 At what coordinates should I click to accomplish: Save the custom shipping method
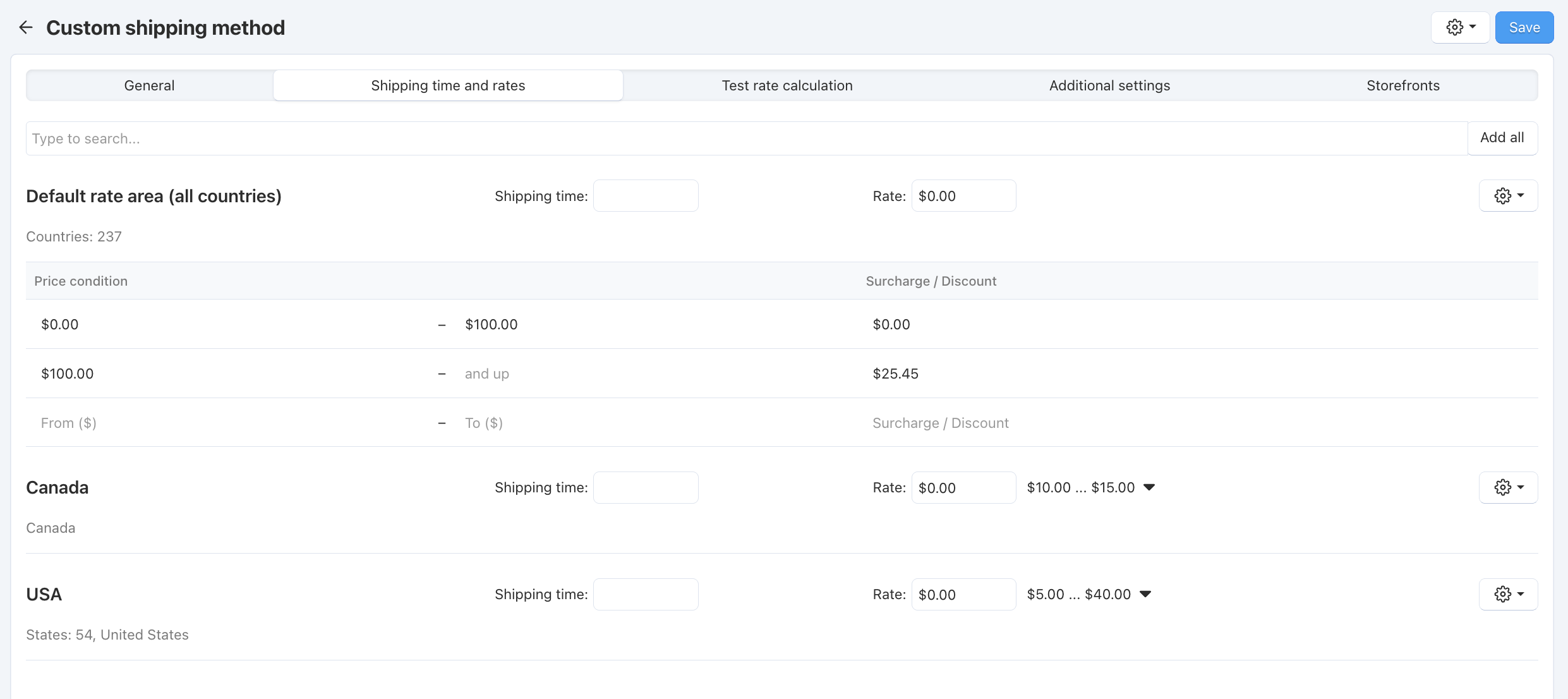point(1524,27)
